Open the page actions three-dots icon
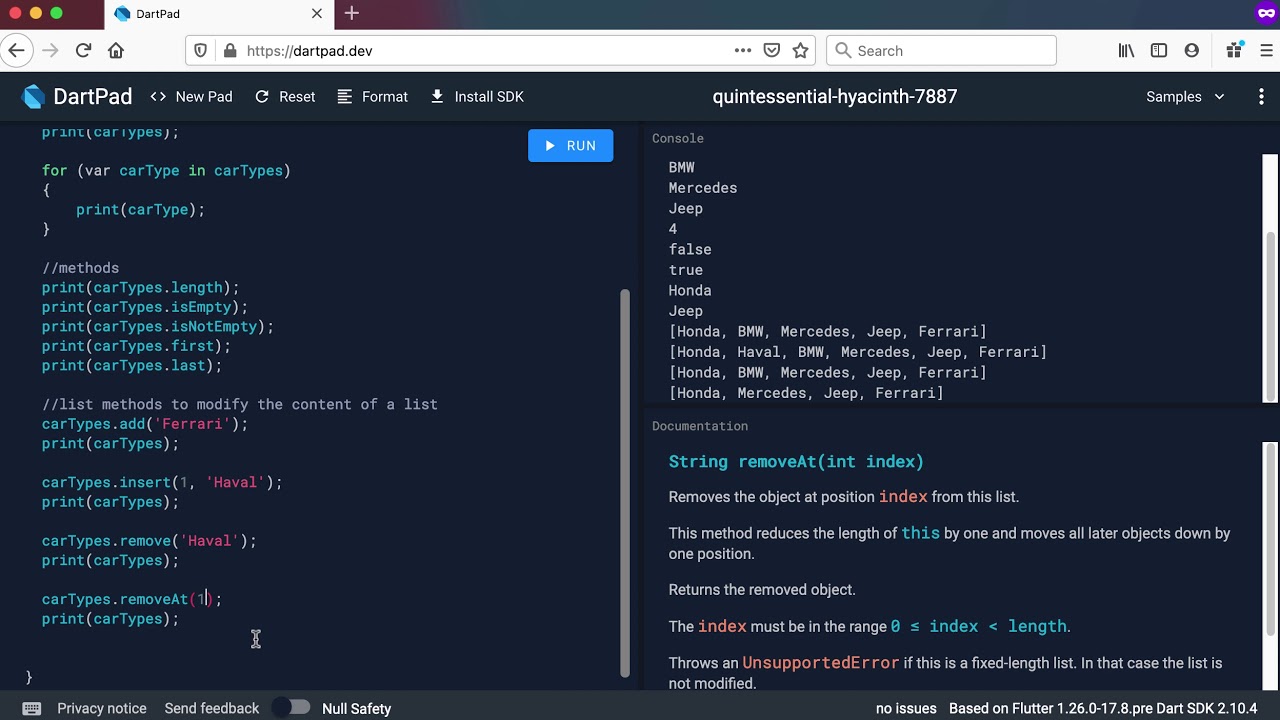The image size is (1280, 720). coord(743,50)
